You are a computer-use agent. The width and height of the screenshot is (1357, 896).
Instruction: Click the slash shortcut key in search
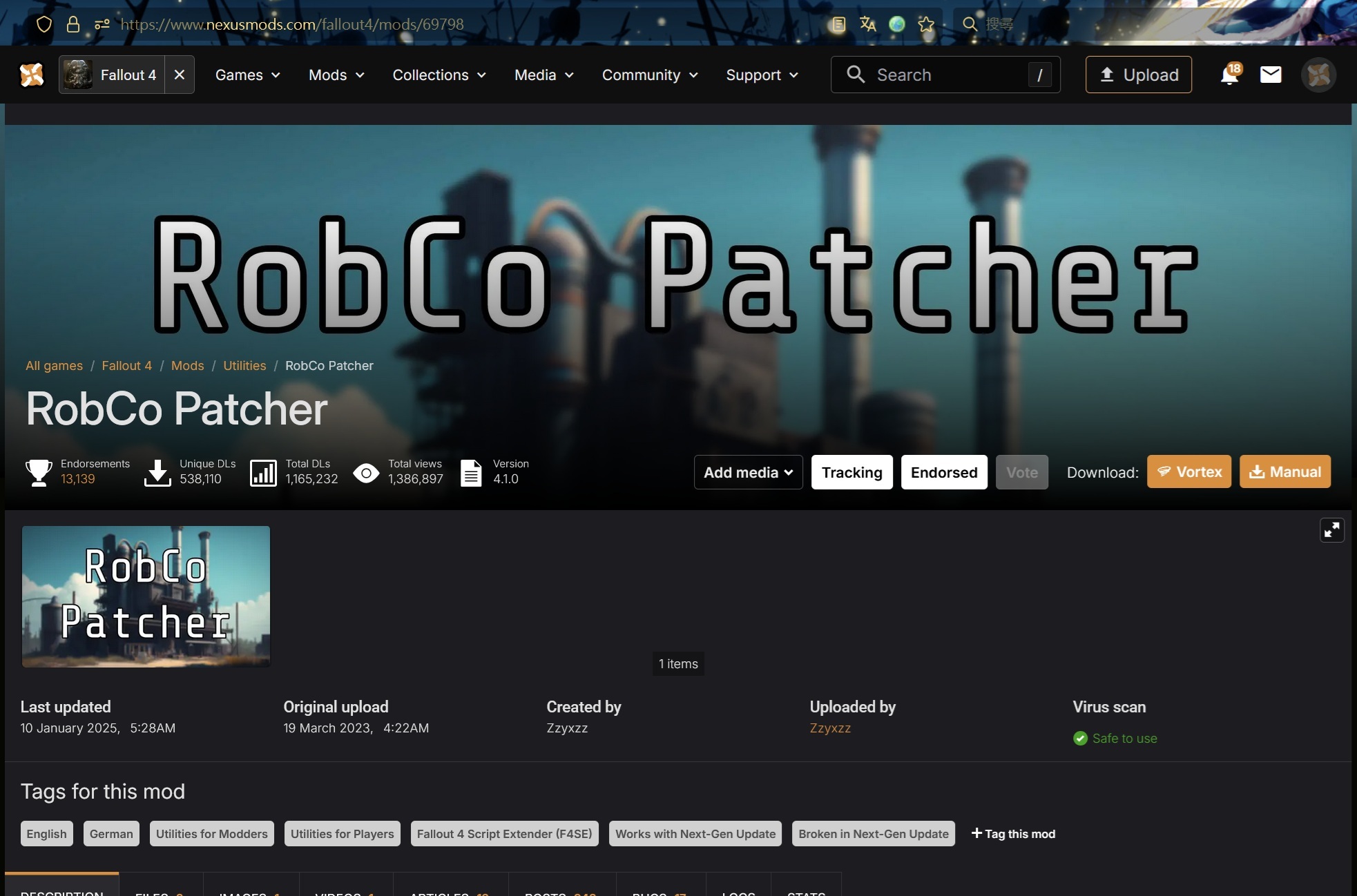click(1039, 75)
